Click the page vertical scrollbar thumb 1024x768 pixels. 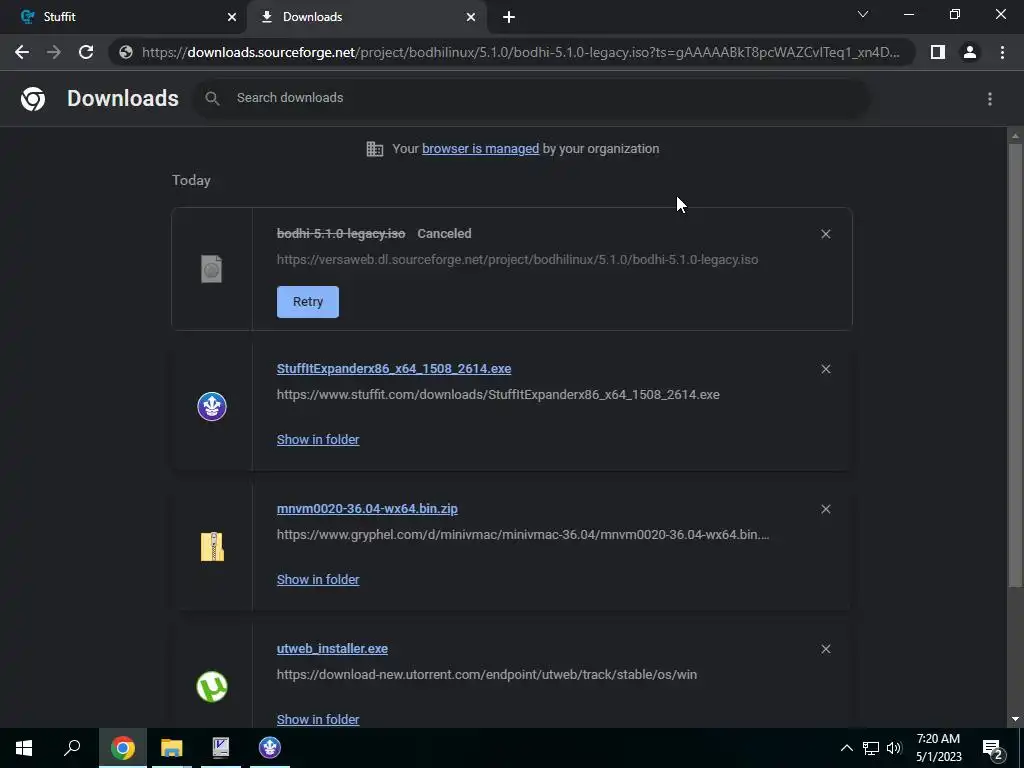tap(1015, 364)
